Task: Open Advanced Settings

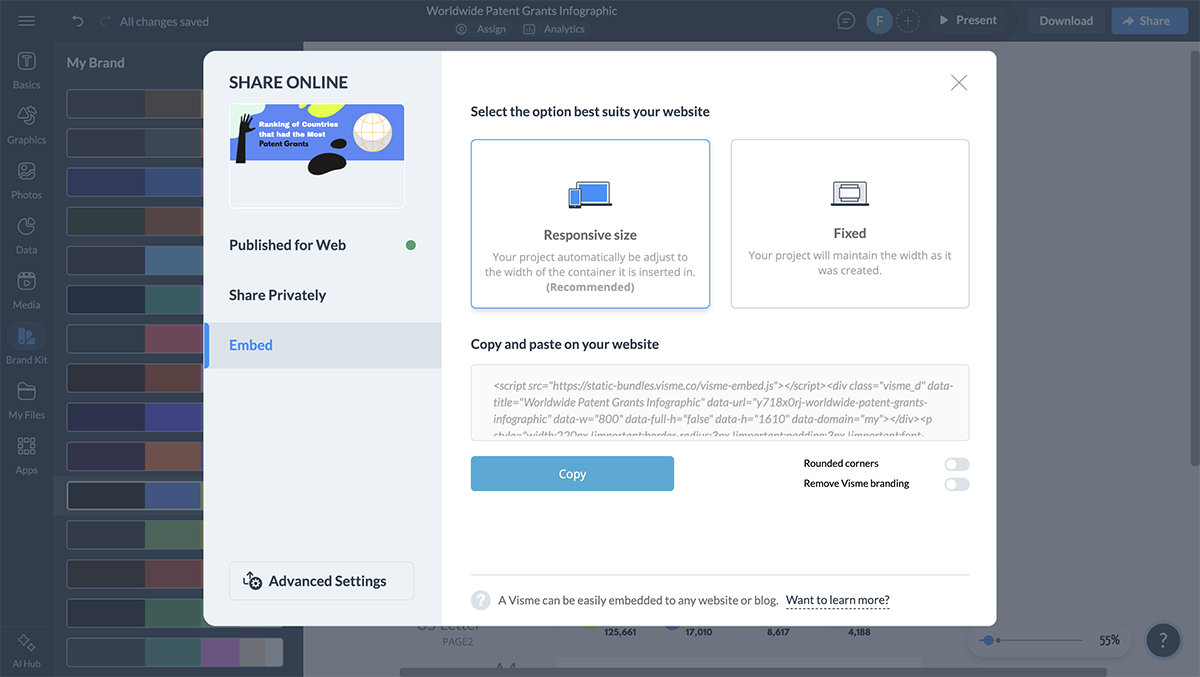Action: coord(321,581)
